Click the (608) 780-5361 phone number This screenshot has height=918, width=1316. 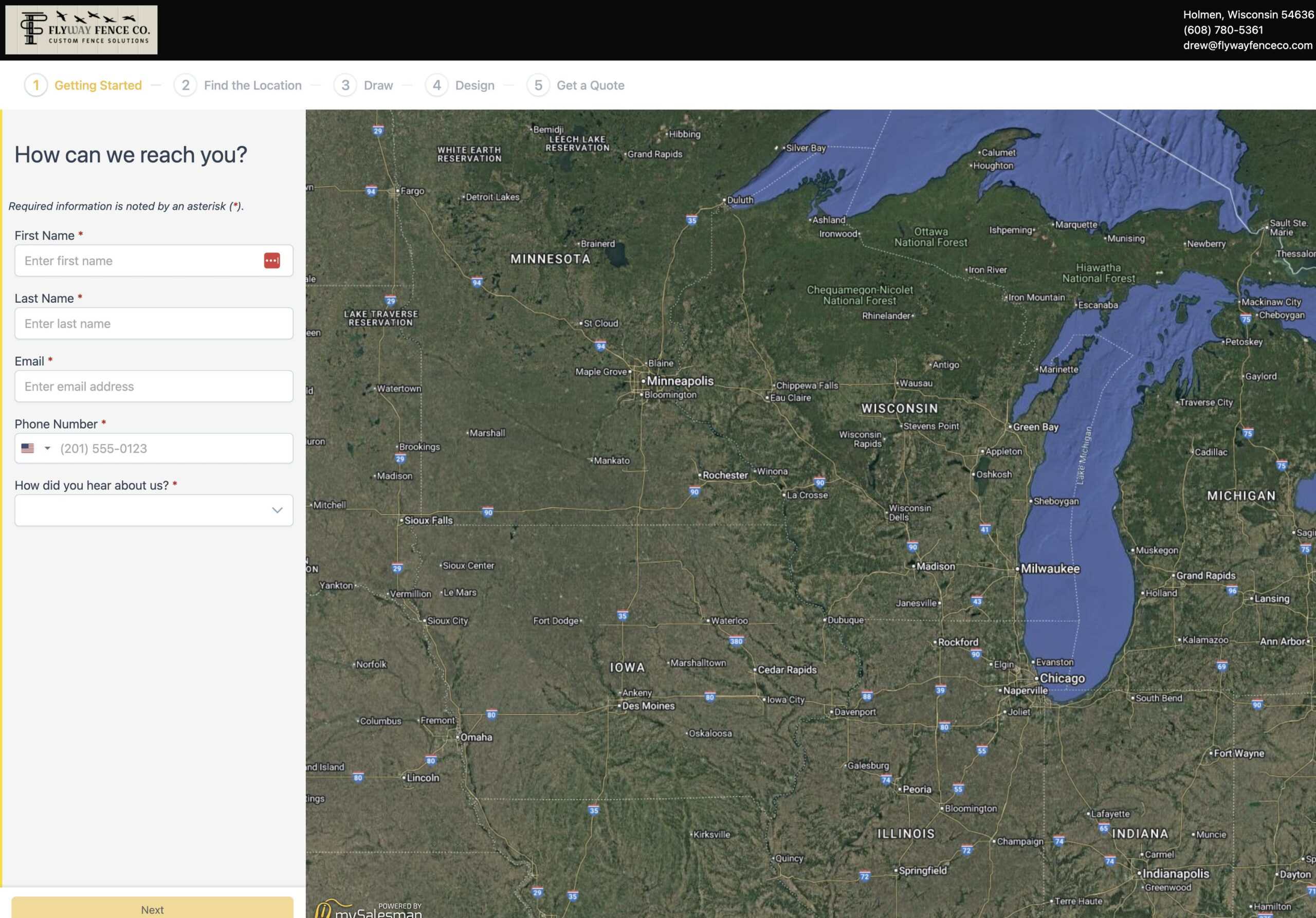click(x=1222, y=30)
